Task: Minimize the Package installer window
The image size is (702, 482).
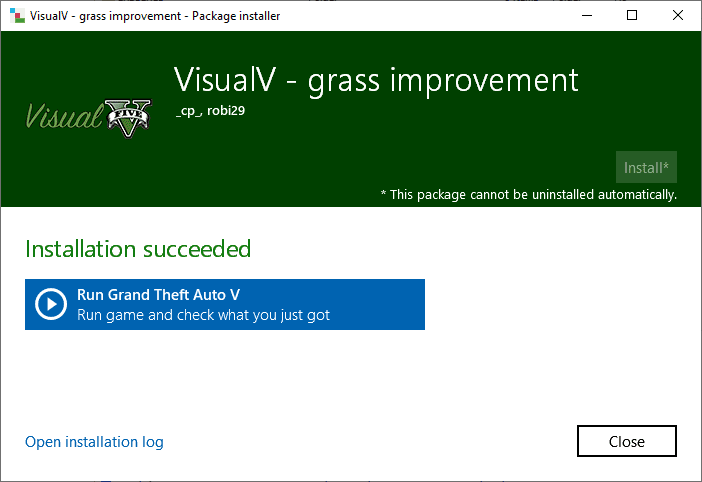Action: (x=586, y=16)
